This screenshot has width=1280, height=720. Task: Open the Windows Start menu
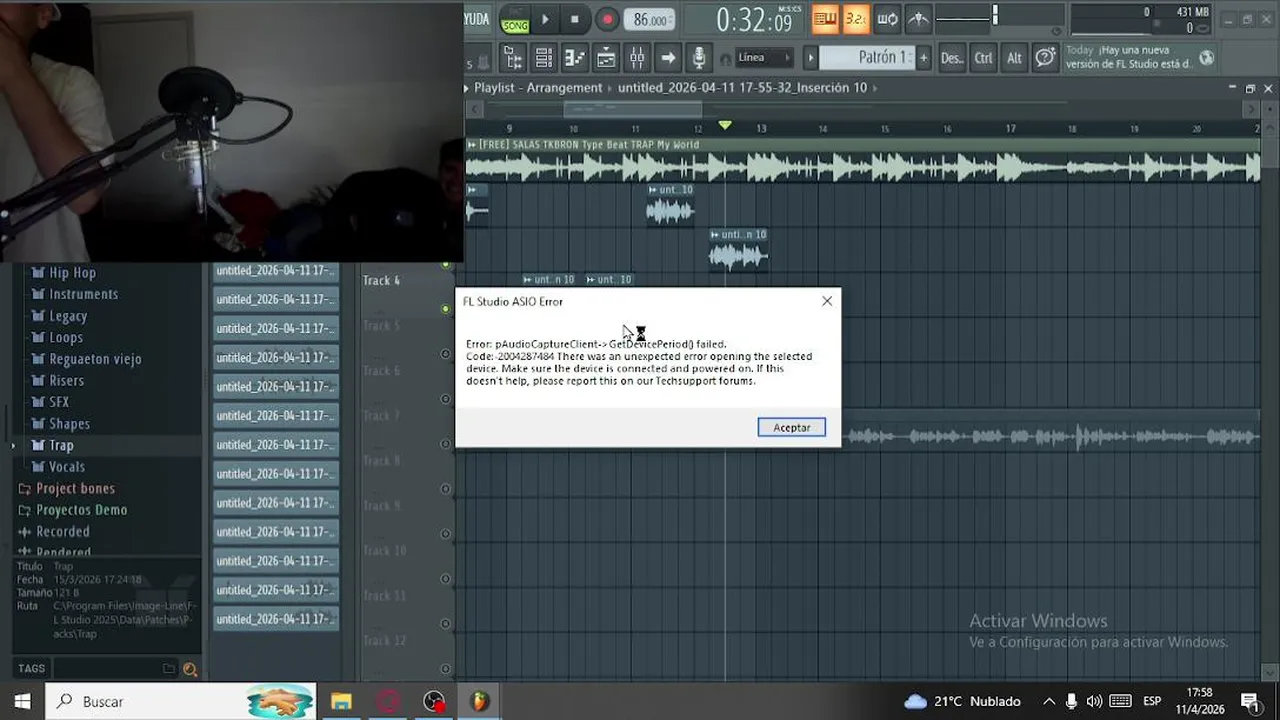(x=22, y=701)
